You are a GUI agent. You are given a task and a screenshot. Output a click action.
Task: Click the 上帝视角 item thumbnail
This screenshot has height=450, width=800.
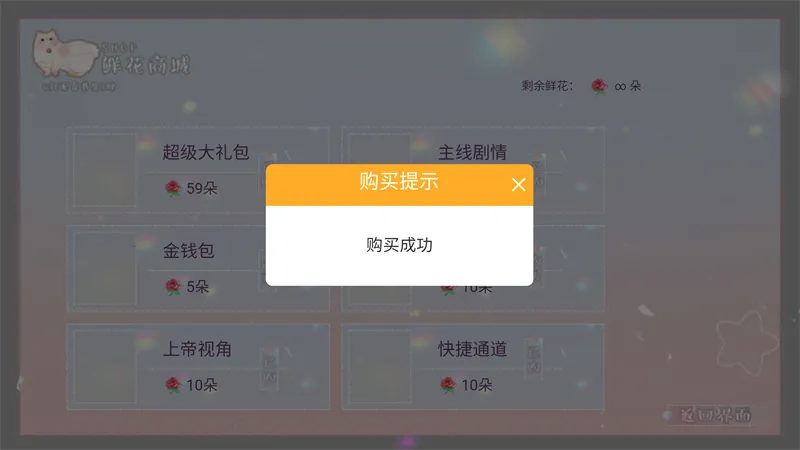[x=105, y=366]
